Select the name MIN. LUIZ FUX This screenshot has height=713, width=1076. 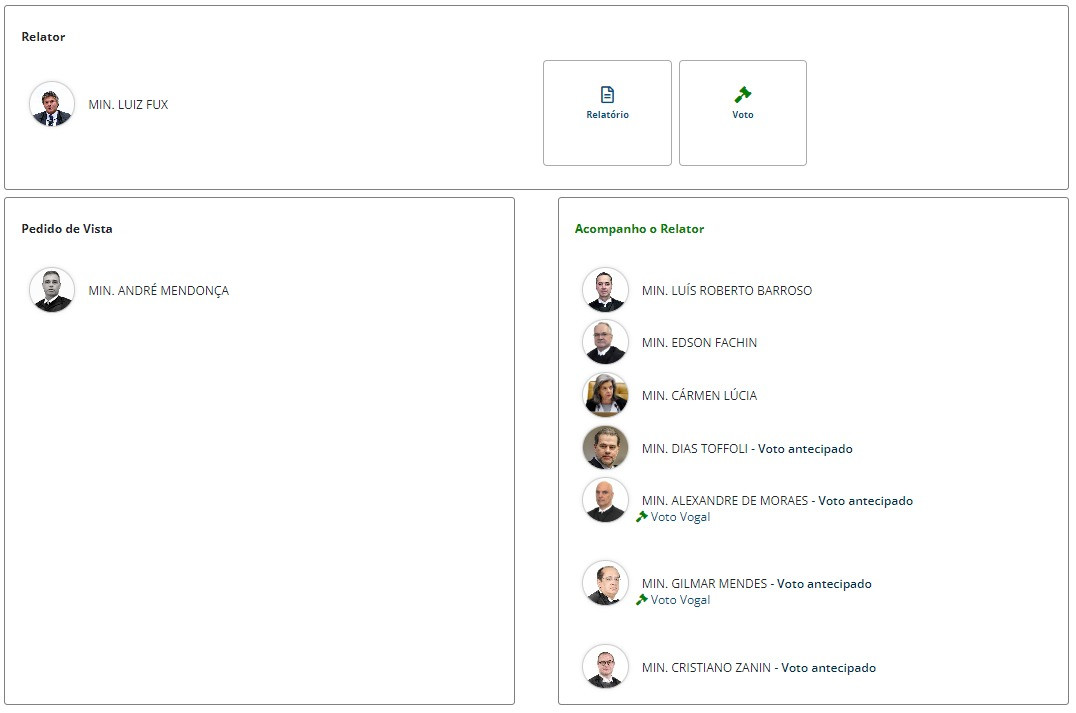(x=128, y=105)
